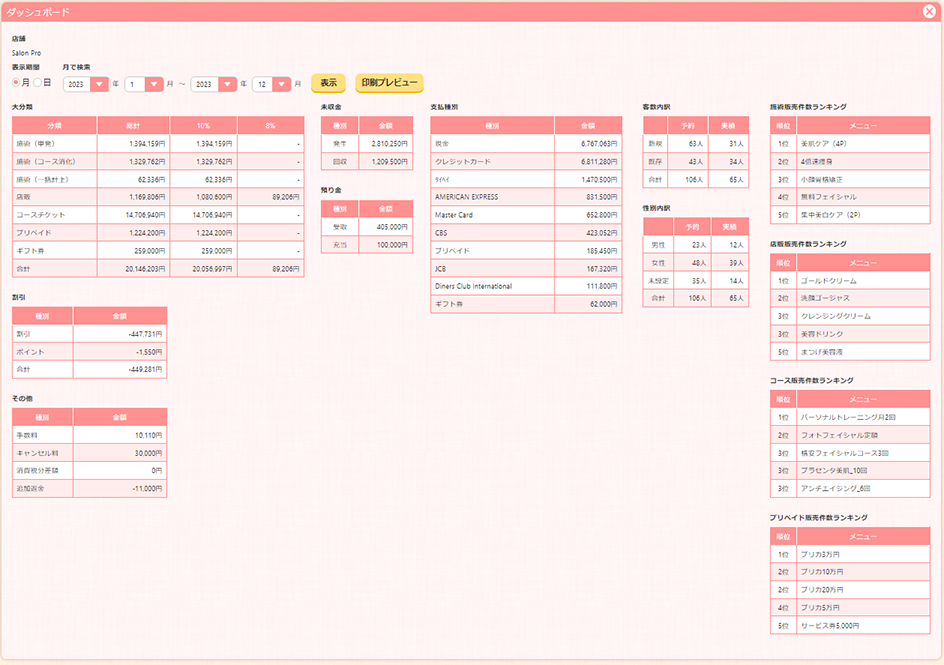
Task: Click the パーソナルトレーニング月2回 entry
Action: pos(848,417)
